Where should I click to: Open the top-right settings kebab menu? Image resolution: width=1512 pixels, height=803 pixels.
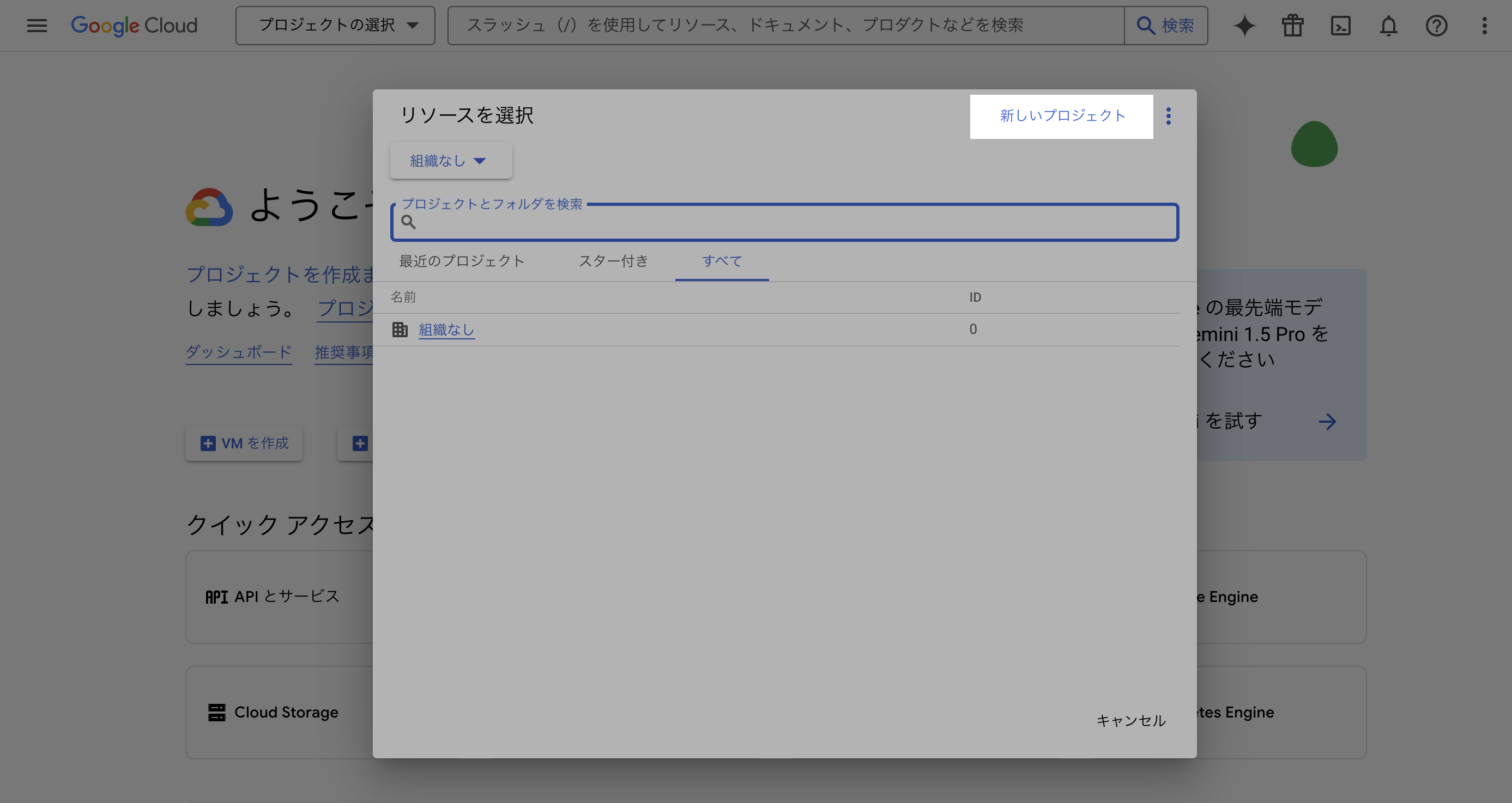(1484, 25)
